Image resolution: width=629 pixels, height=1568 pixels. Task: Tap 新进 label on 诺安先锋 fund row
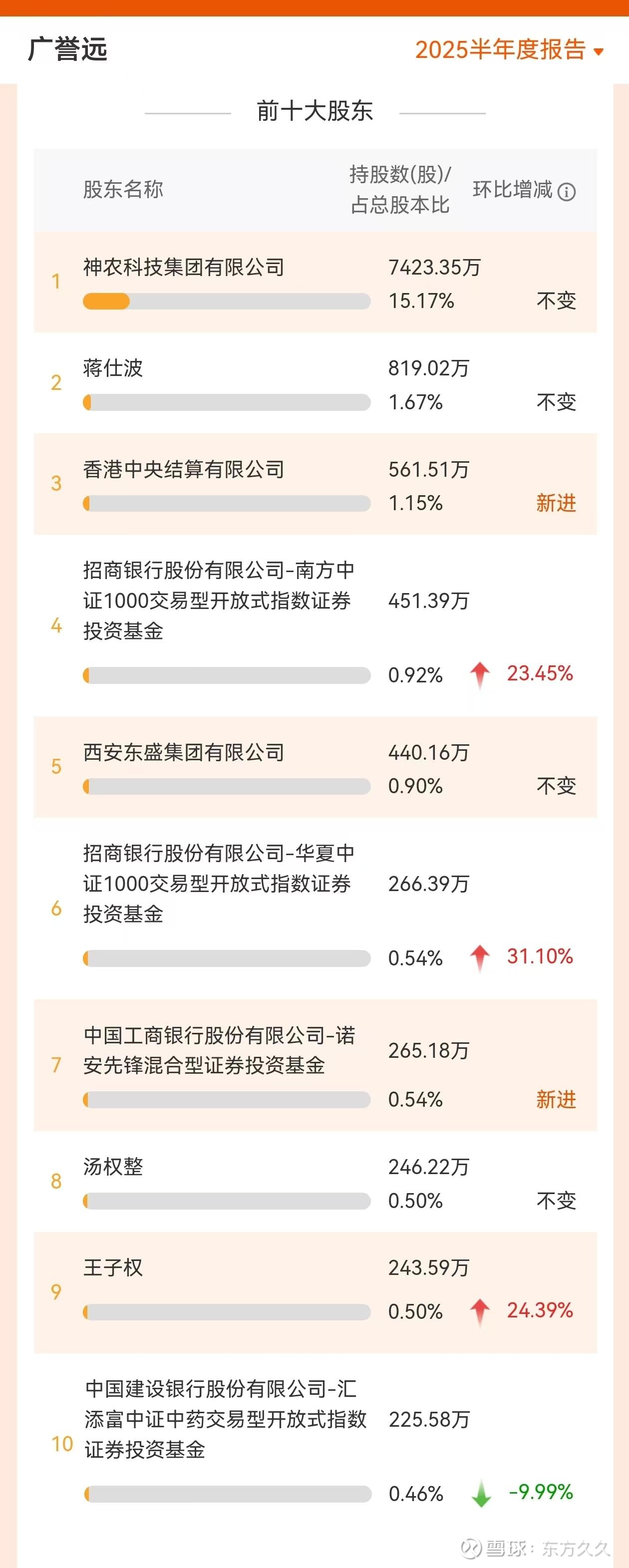coord(556,1100)
